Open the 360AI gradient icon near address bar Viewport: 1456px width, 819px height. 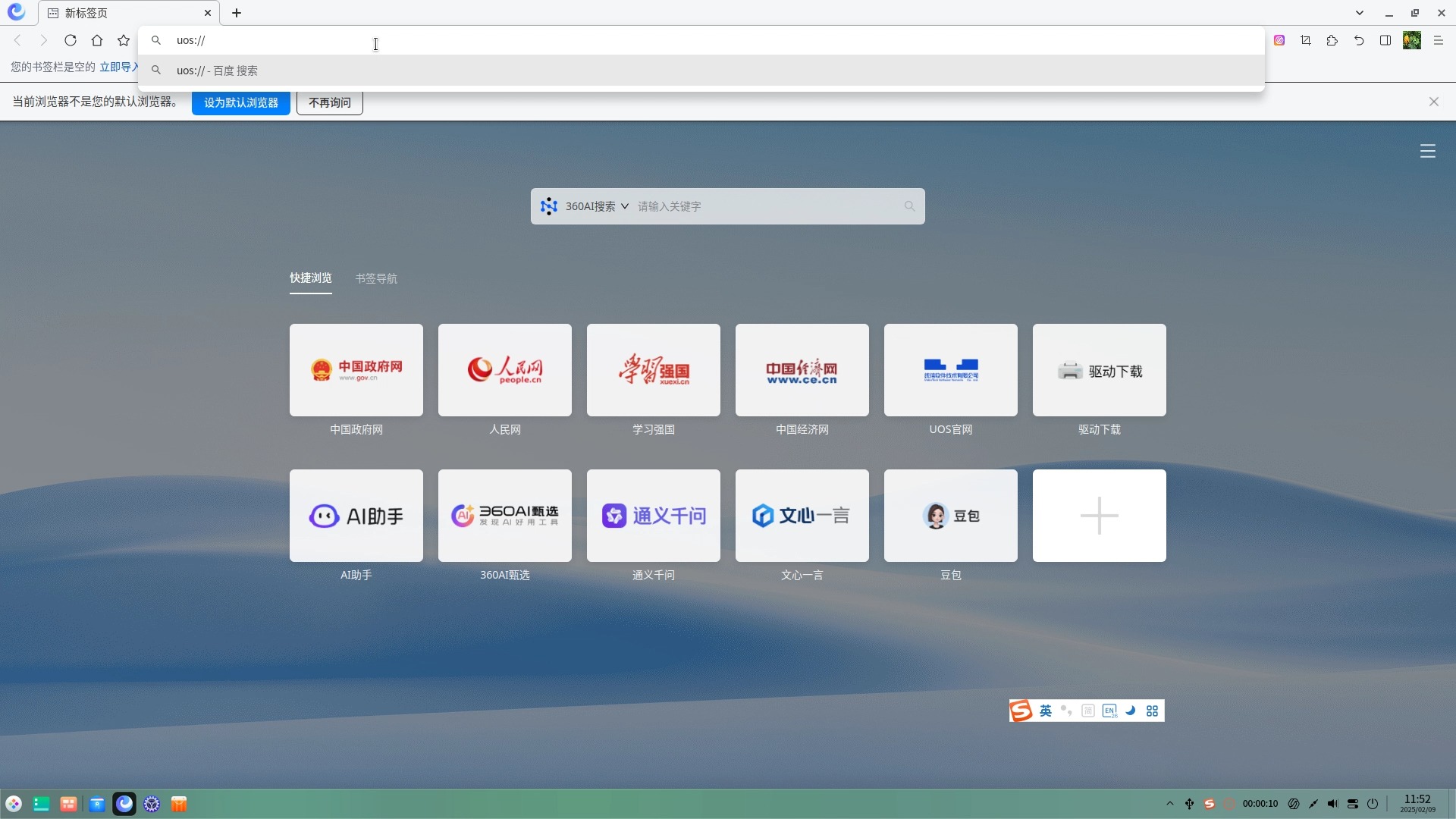pyautogui.click(x=1280, y=40)
